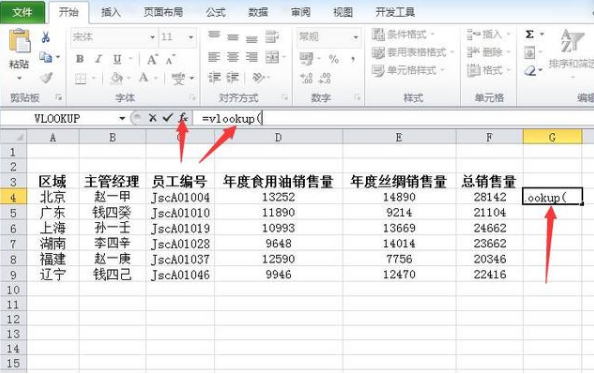Screen dimensions: 594x374
Task: Open the font size 11 dropdown
Action: coord(191,37)
